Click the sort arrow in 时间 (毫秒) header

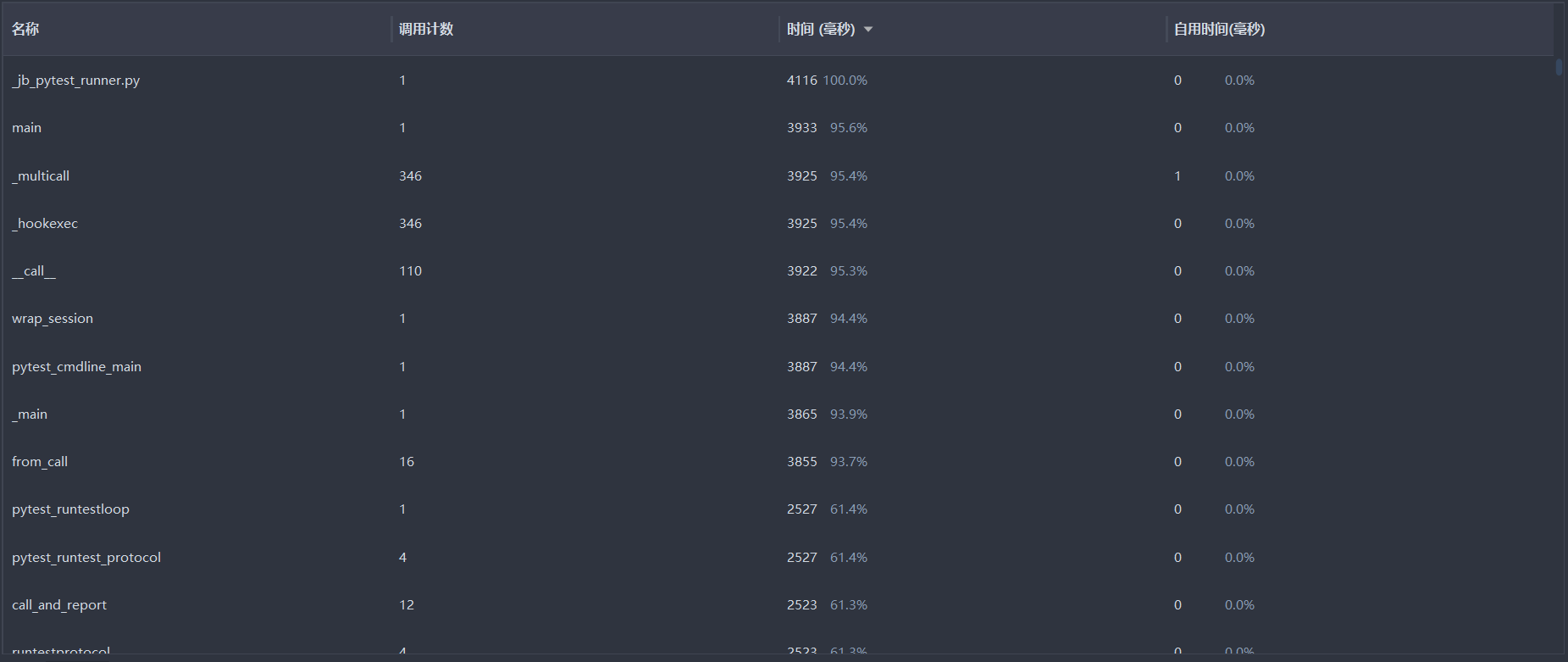(x=868, y=30)
